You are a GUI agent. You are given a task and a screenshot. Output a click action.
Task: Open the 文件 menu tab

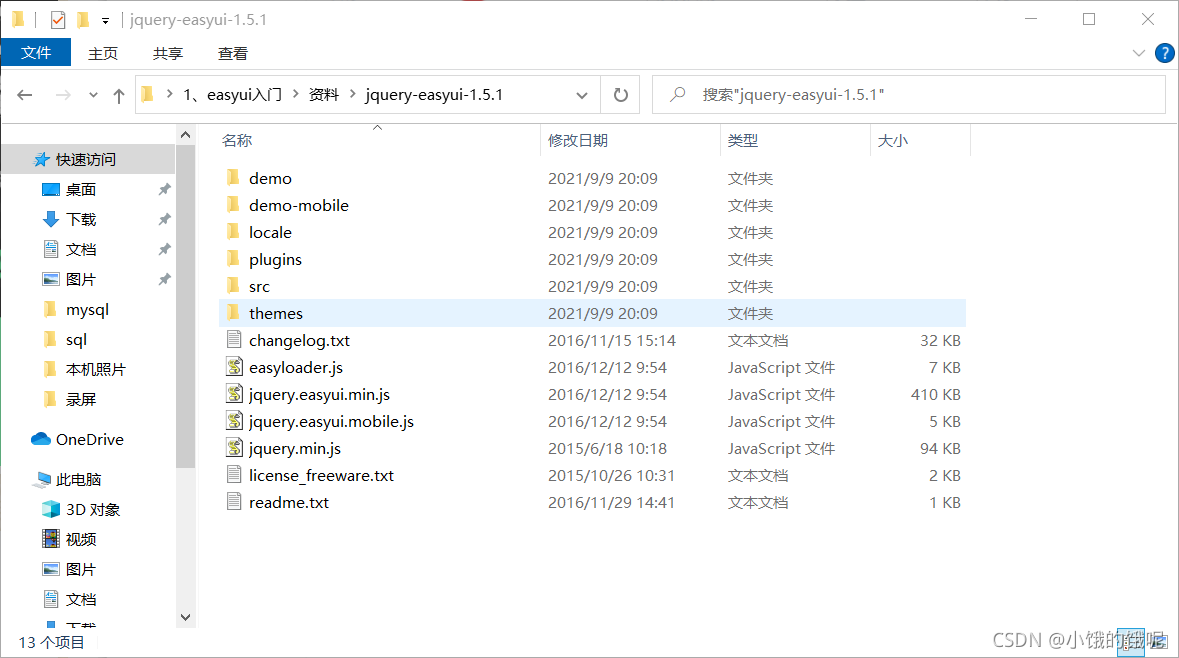[x=36, y=53]
